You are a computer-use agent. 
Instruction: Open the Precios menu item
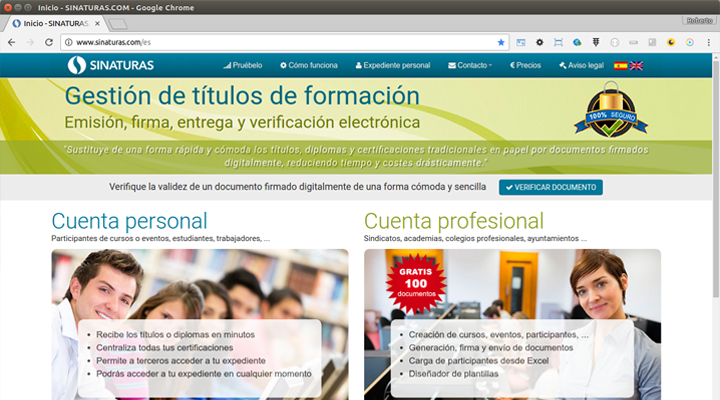(x=525, y=65)
